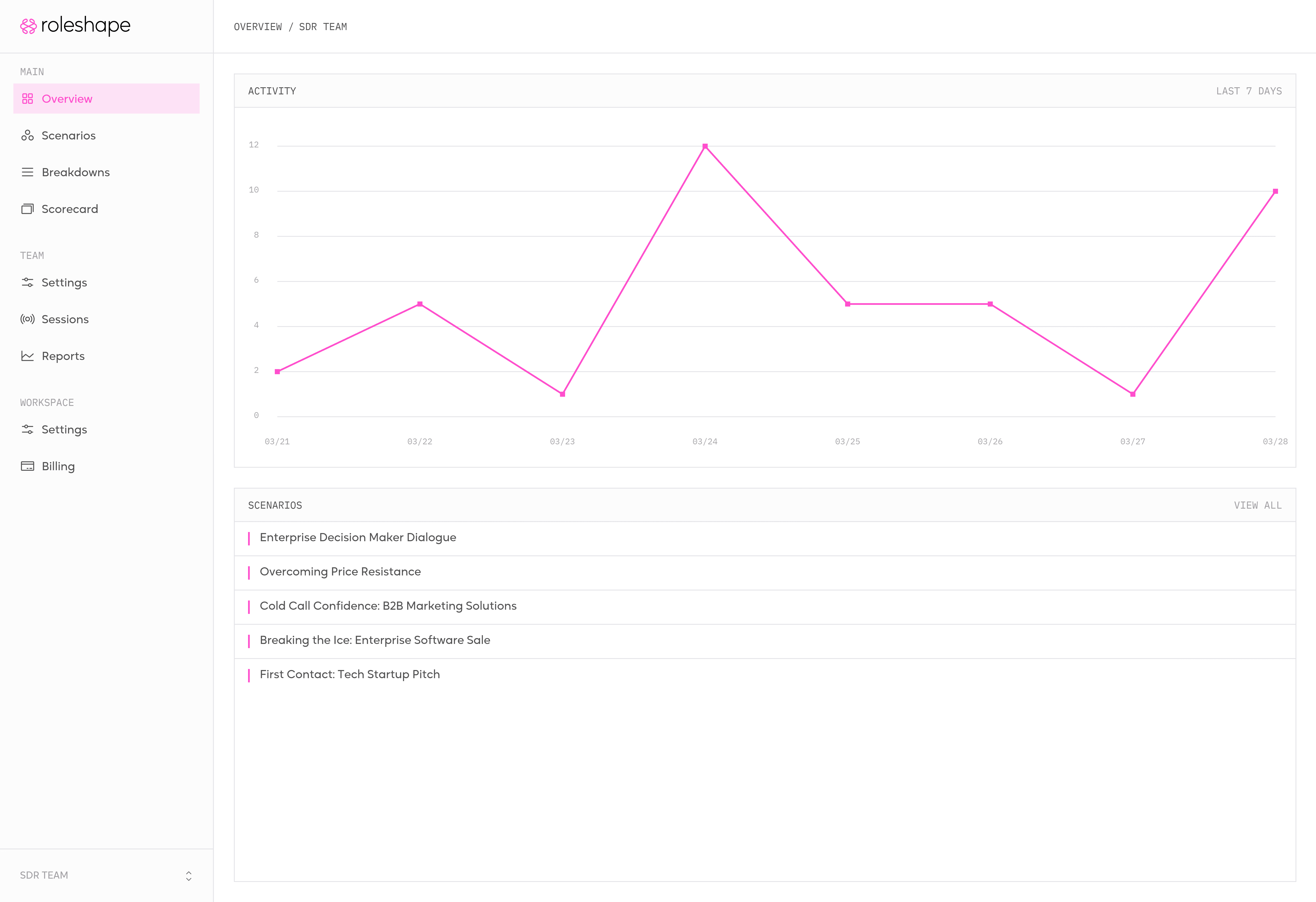Screen dimensions: 1316x902
Task: Click the Workspace Settings sliders icon
Action: point(27,430)
